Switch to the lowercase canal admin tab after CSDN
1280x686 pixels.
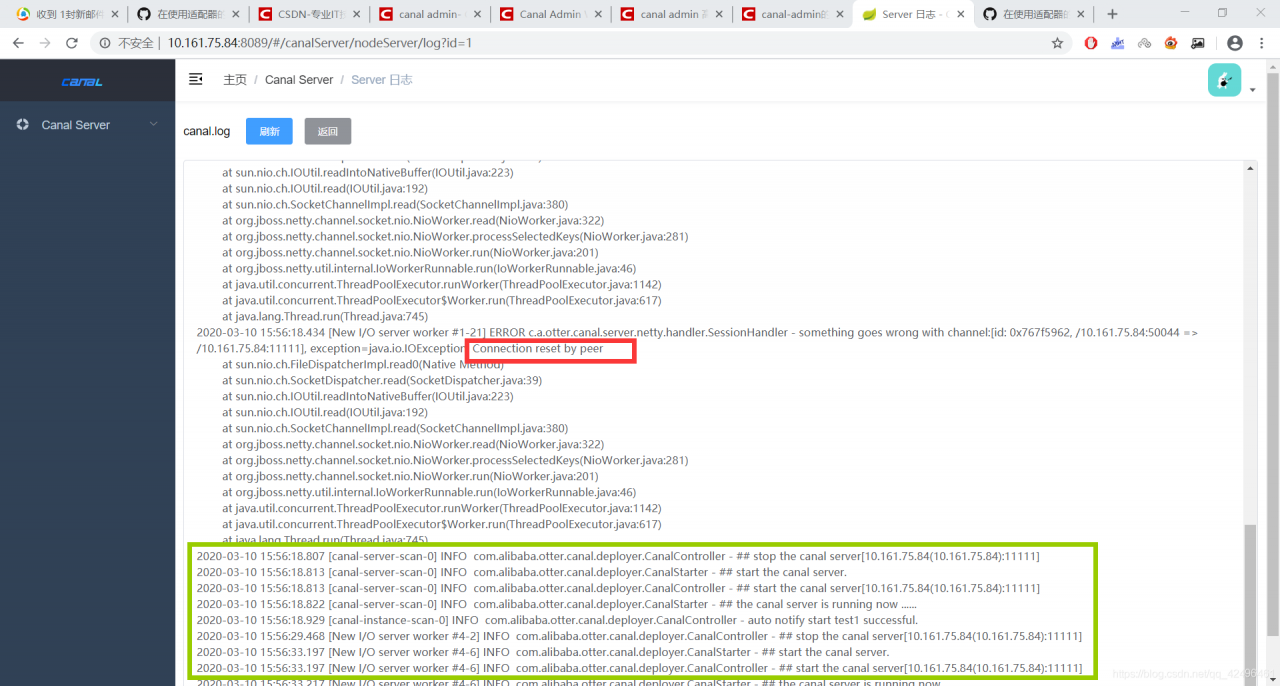pos(432,15)
